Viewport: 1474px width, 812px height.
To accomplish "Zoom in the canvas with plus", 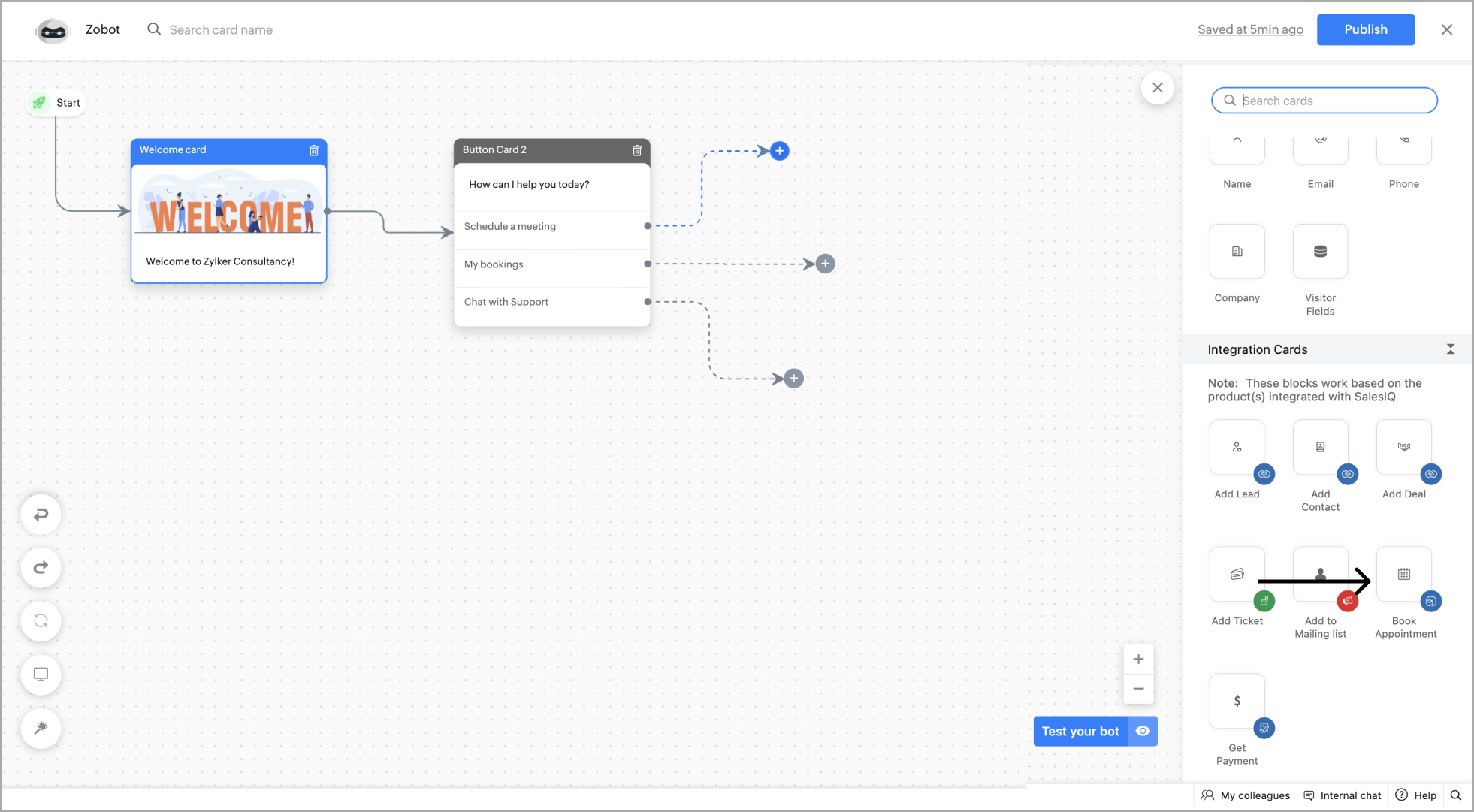I will (x=1138, y=660).
